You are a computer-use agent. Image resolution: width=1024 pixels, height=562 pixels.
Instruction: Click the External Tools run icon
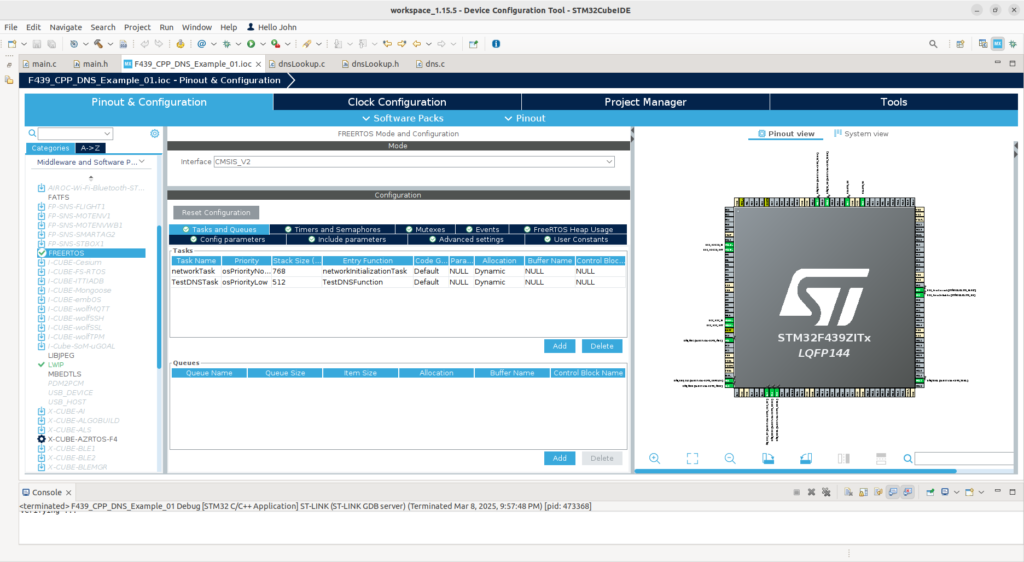(x=276, y=44)
